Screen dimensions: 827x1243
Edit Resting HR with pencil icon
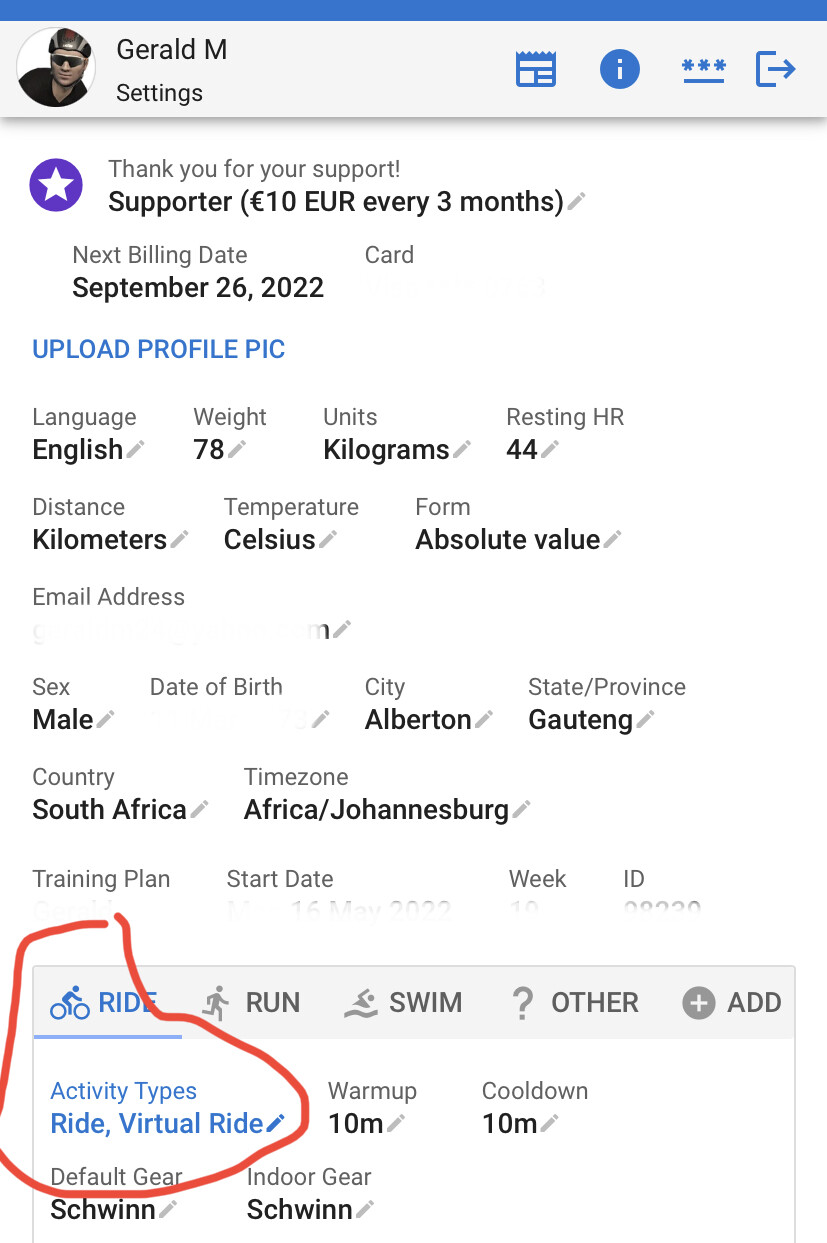[x=549, y=450]
